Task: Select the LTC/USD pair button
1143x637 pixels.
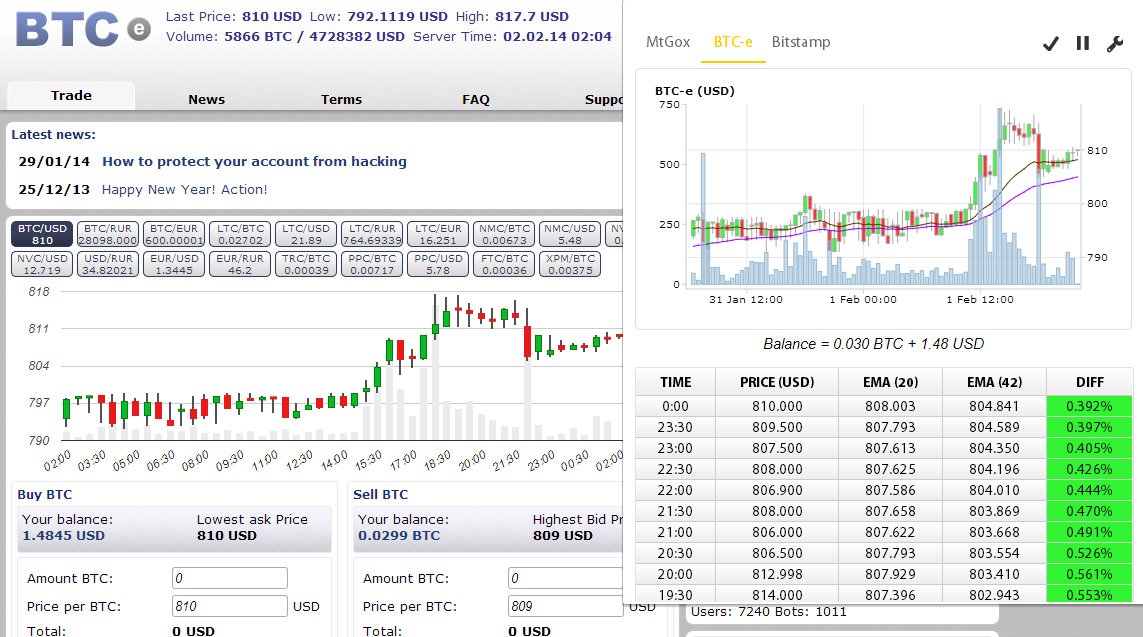Action: (x=306, y=234)
